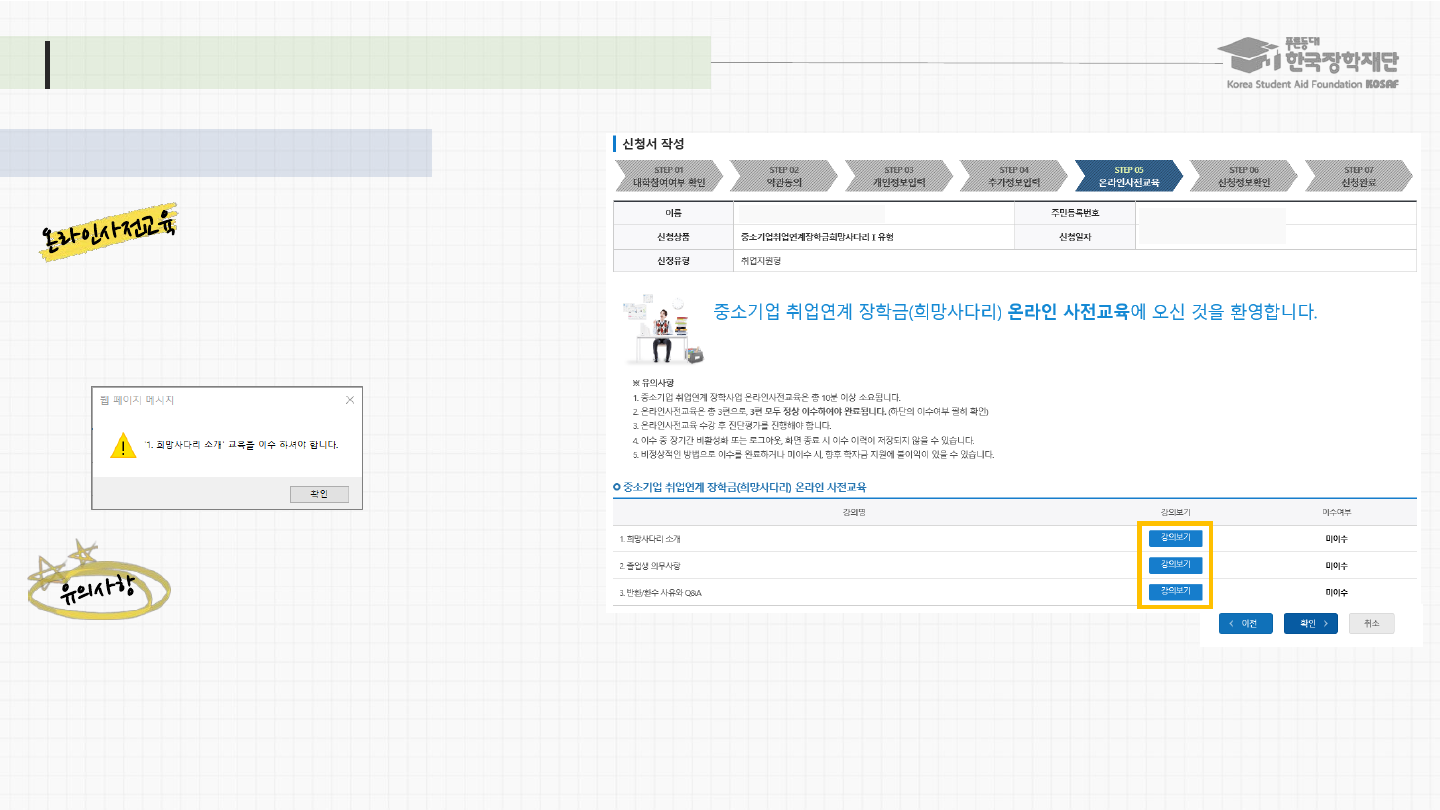Select STEP 01 대학참여여부 확인 step
This screenshot has height=810, width=1440.
click(668, 176)
